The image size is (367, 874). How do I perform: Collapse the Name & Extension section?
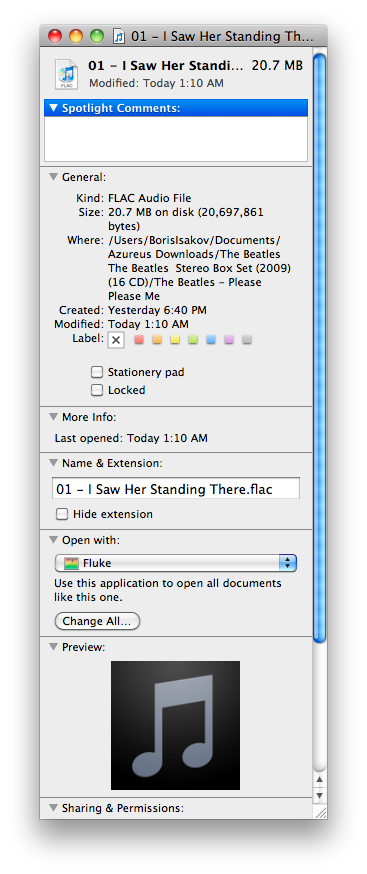tap(54, 463)
